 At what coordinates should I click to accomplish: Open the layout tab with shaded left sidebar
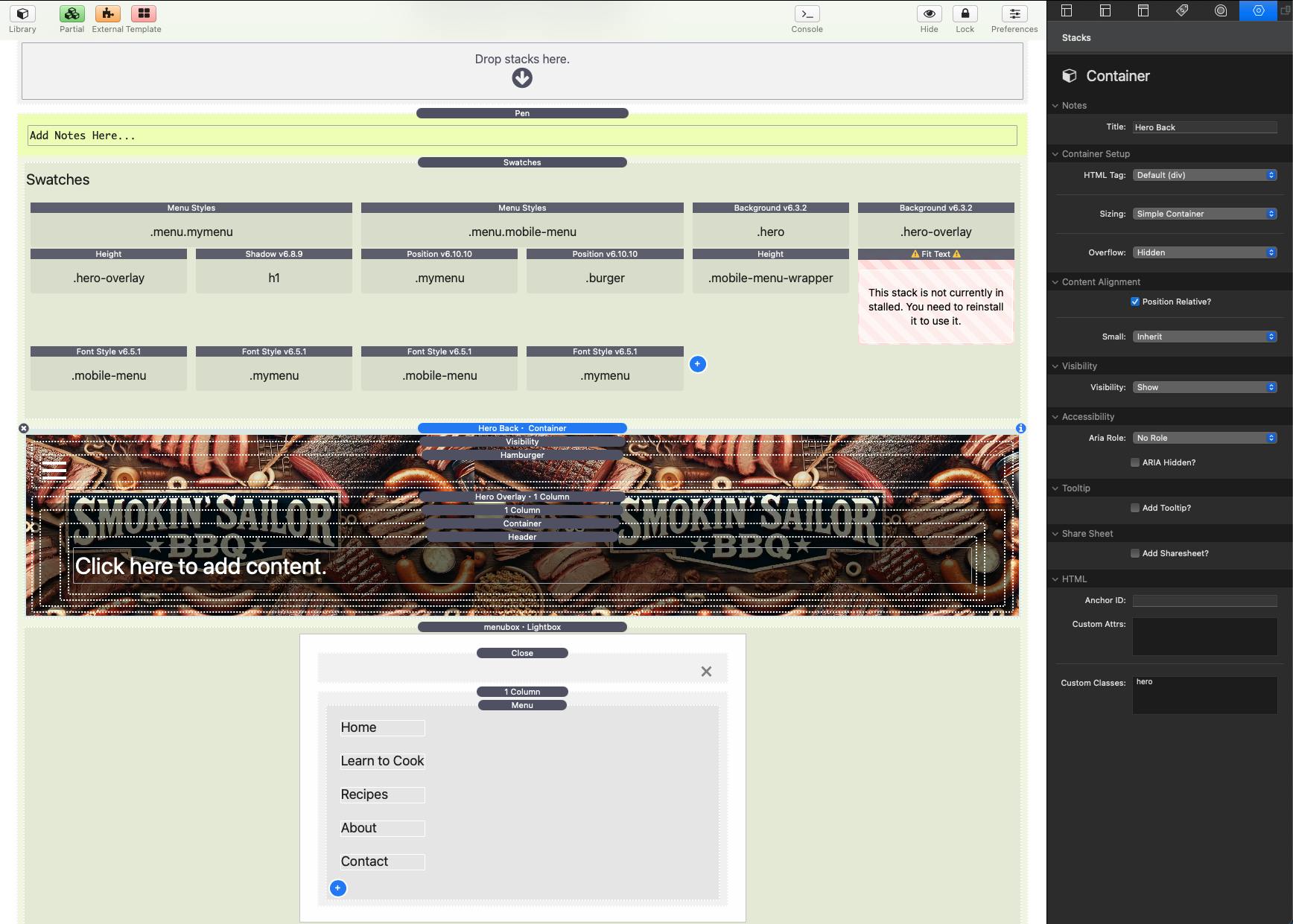coord(1105,10)
